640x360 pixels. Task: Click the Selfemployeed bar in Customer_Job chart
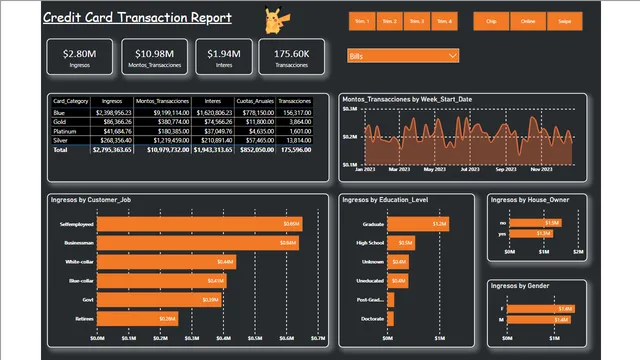point(200,224)
